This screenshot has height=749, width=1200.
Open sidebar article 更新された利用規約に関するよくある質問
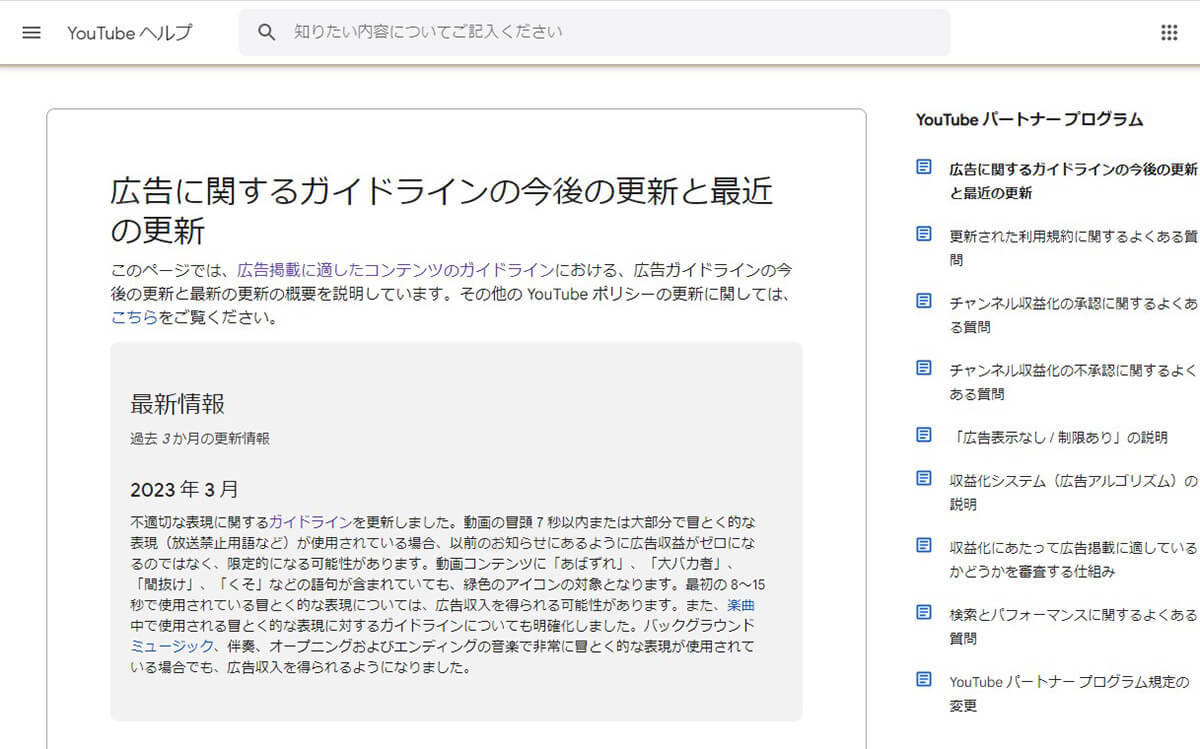click(1073, 248)
